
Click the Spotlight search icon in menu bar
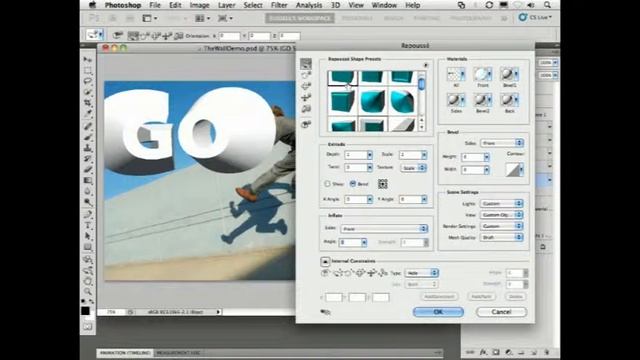pyautogui.click(x=547, y=5)
